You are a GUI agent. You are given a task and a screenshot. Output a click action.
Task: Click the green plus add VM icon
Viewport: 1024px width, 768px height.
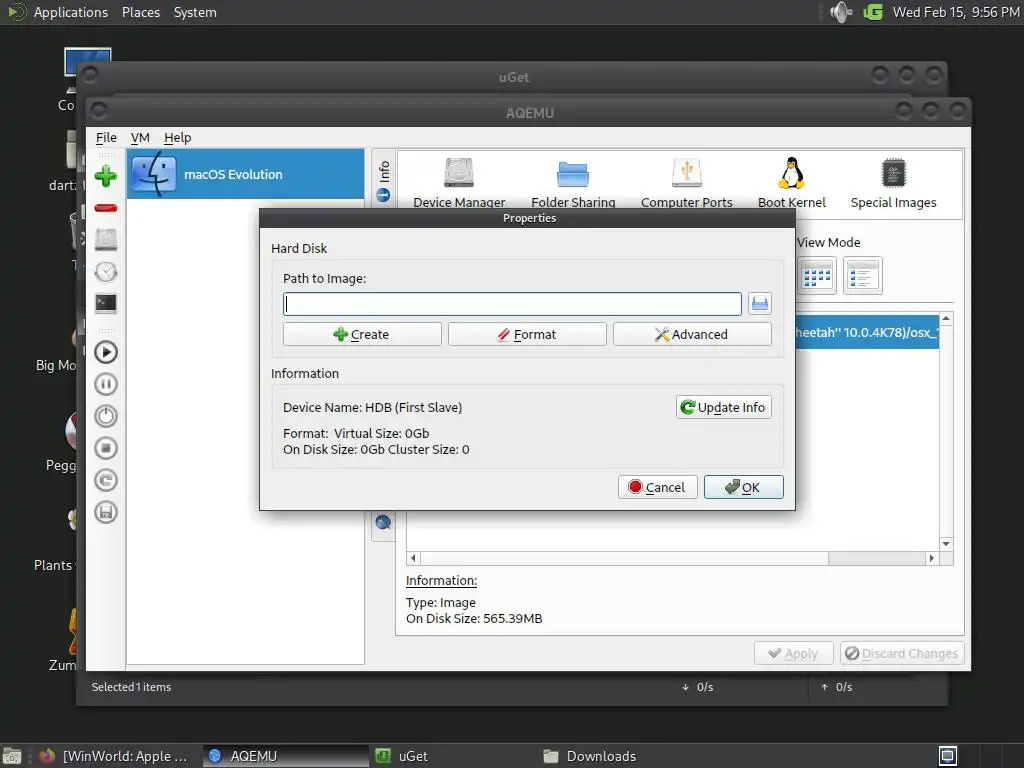coord(106,176)
